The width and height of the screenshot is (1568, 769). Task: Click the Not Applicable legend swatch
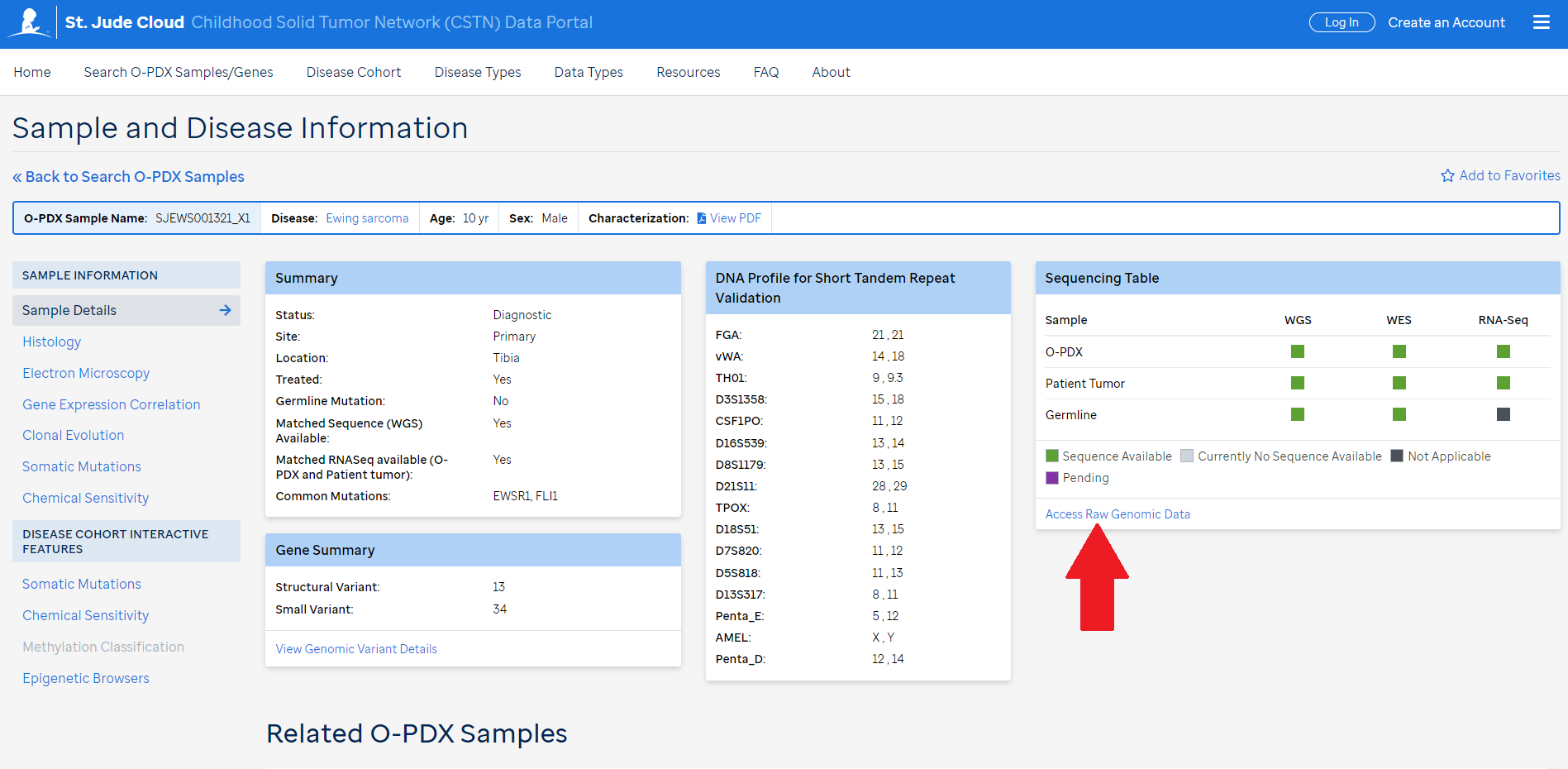pos(1397,456)
